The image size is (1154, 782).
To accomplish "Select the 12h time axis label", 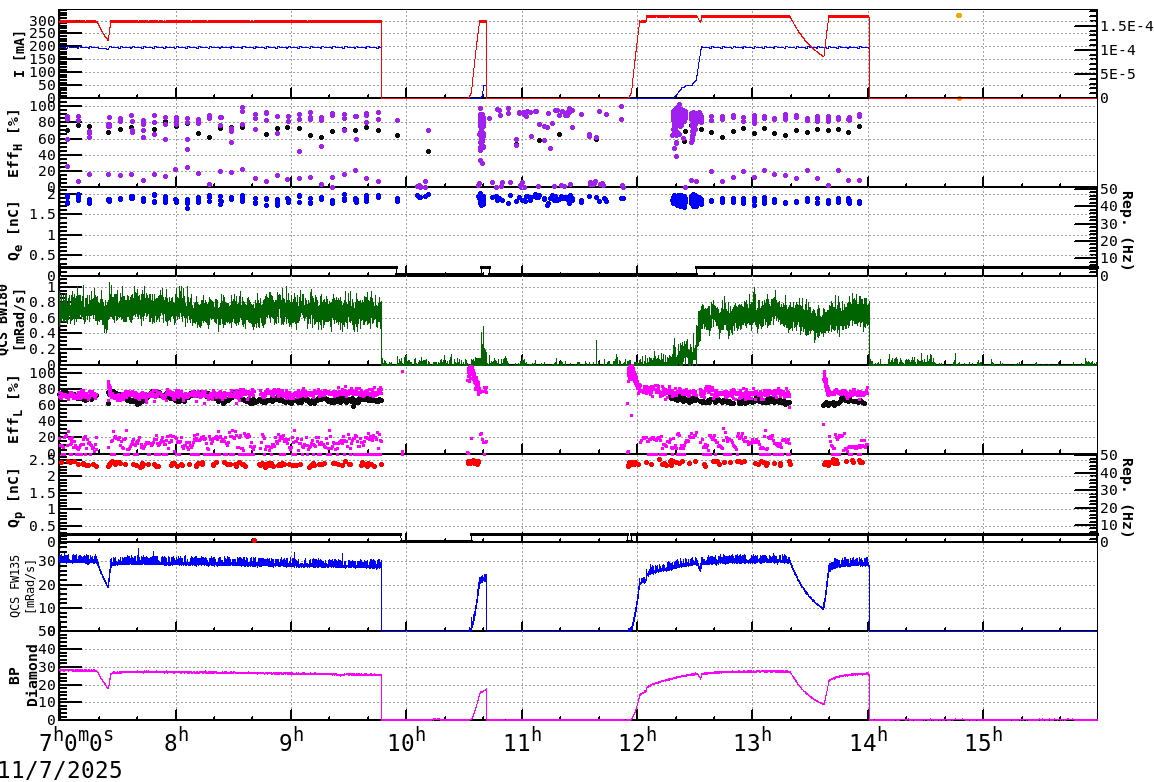I will (x=637, y=739).
